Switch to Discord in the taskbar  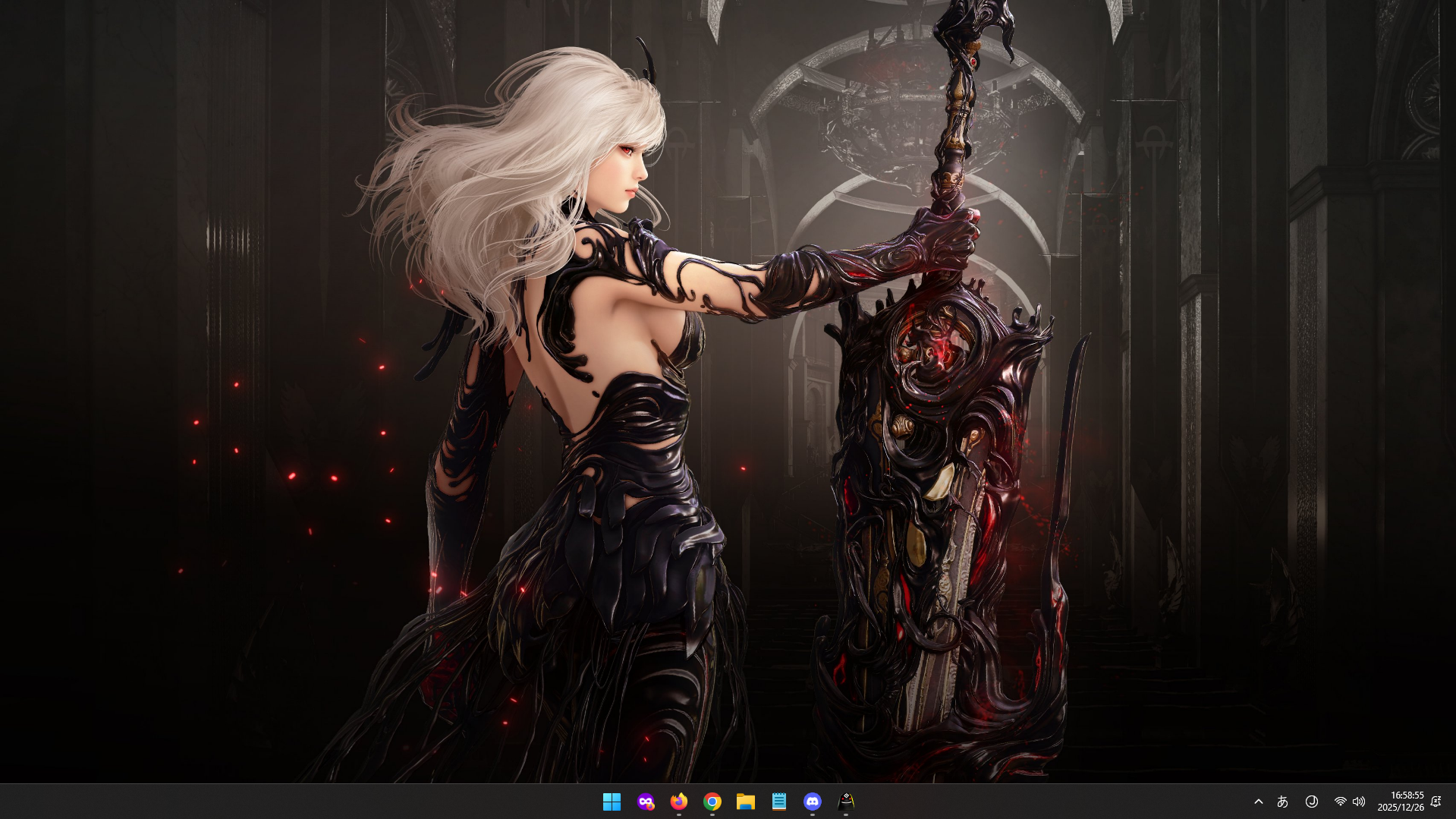pos(812,802)
